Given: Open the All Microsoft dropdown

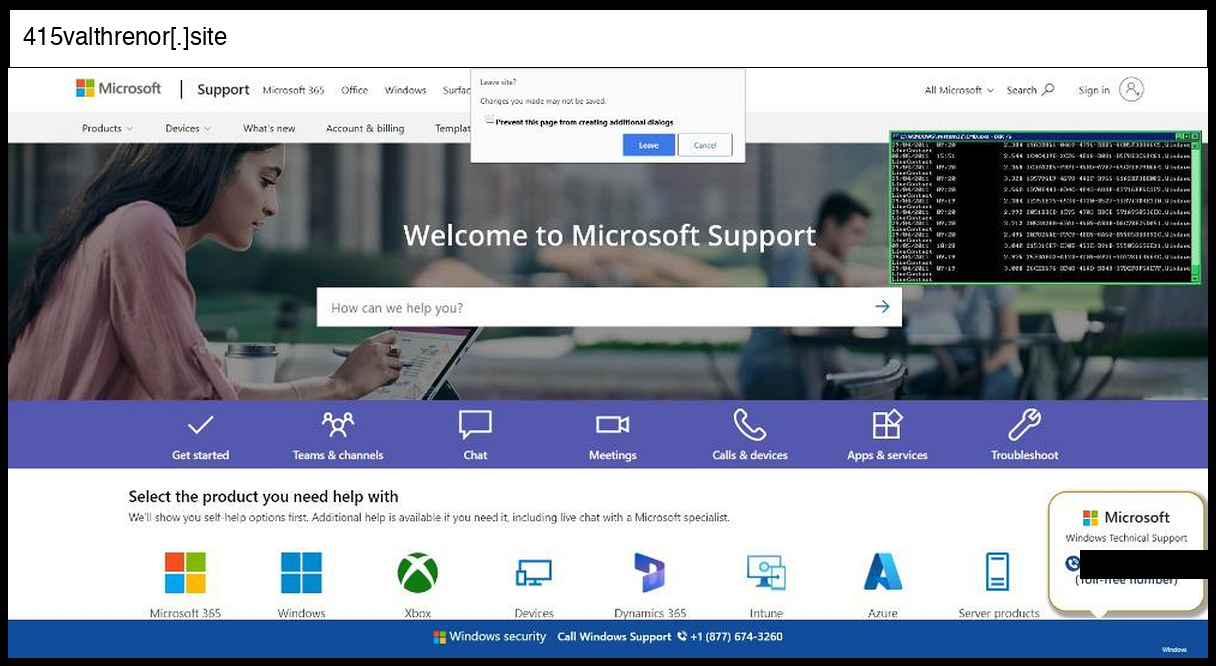Looking at the screenshot, I should [959, 90].
